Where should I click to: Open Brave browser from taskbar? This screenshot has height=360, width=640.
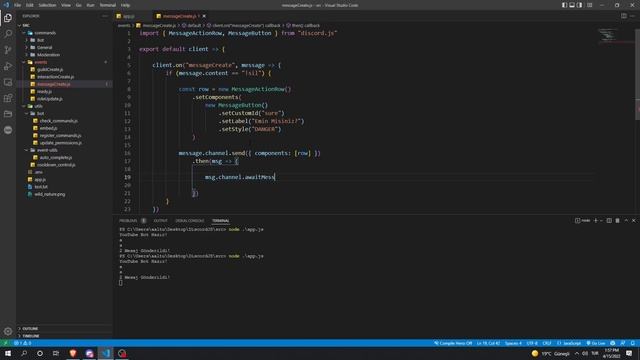coord(73,353)
